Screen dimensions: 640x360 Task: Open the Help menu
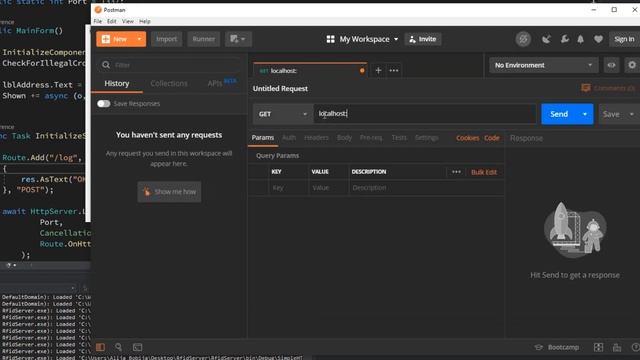pyautogui.click(x=144, y=21)
